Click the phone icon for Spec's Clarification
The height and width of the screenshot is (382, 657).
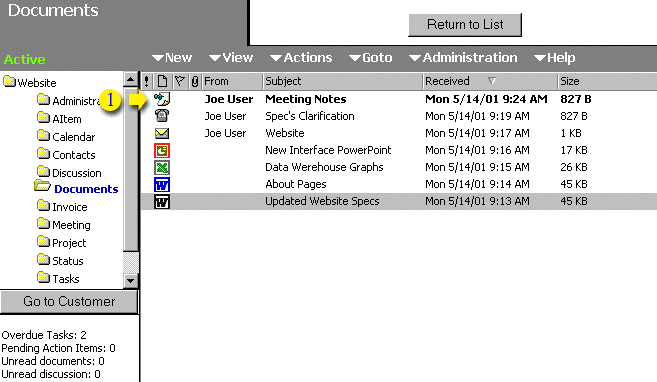click(x=162, y=116)
